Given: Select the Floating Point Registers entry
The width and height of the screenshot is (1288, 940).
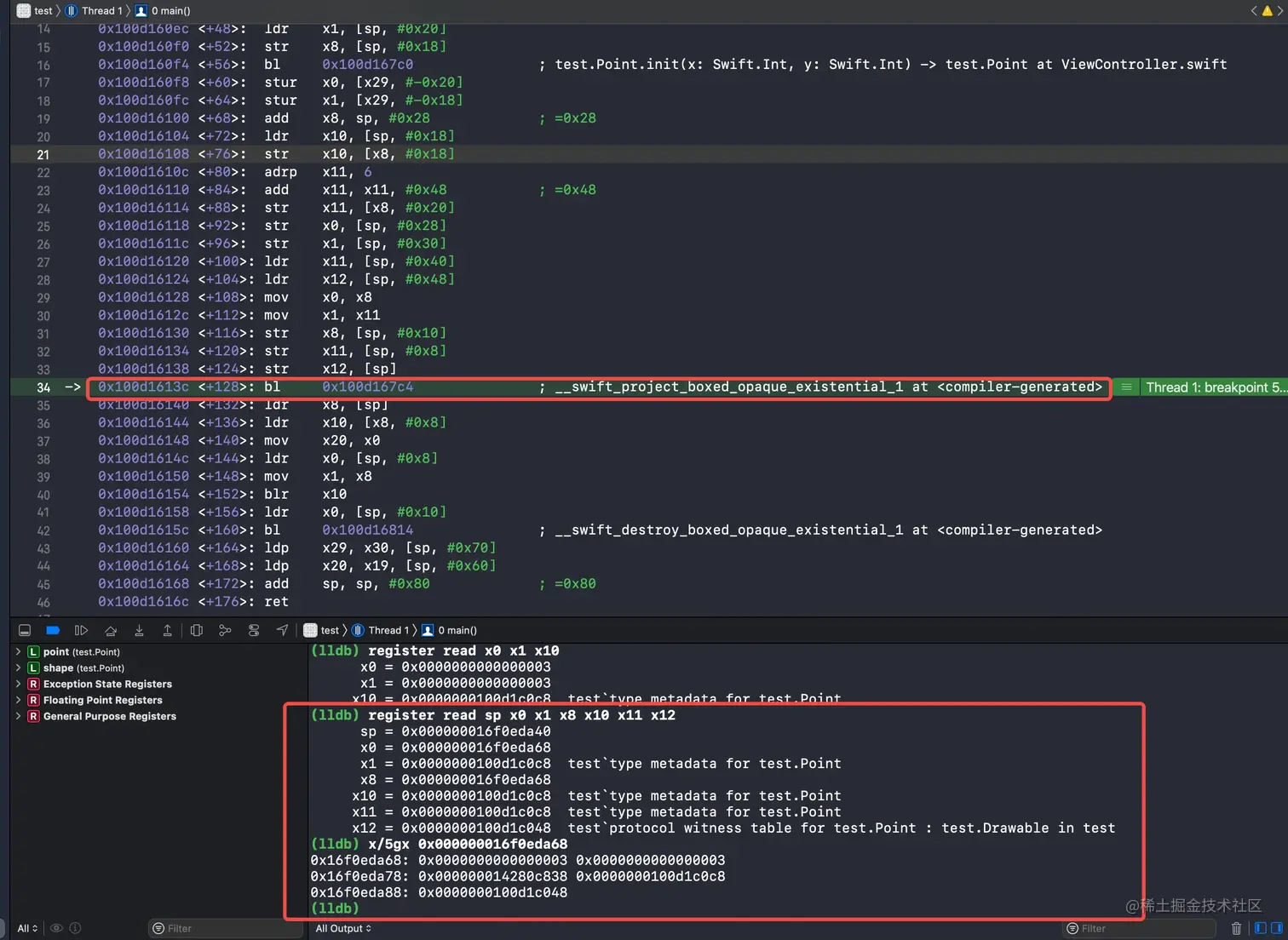Looking at the screenshot, I should click(x=103, y=700).
